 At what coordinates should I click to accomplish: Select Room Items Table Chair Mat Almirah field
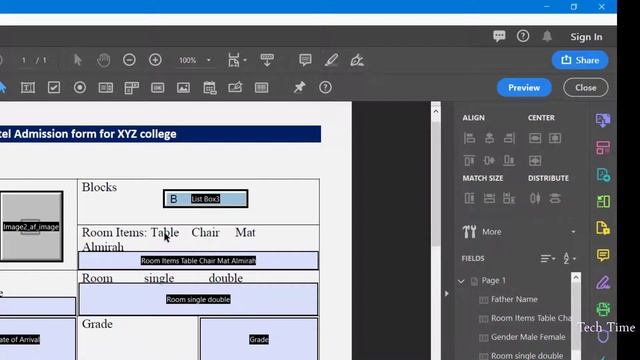[198, 260]
